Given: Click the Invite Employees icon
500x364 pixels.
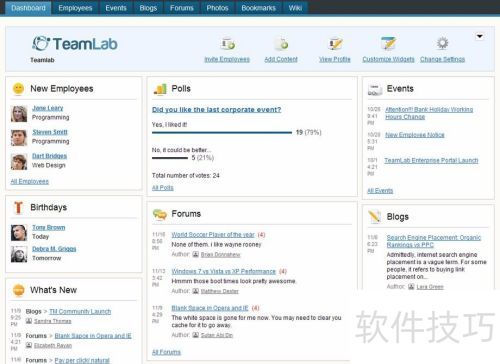Looking at the screenshot, I should (x=228, y=44).
